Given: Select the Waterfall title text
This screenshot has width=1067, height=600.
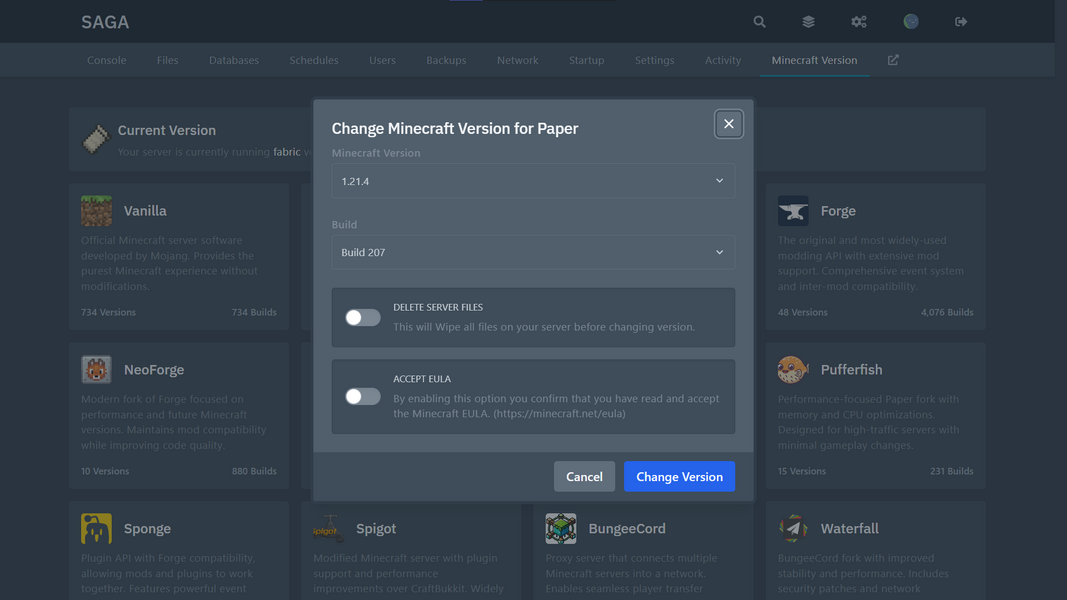Looking at the screenshot, I should click(849, 529).
